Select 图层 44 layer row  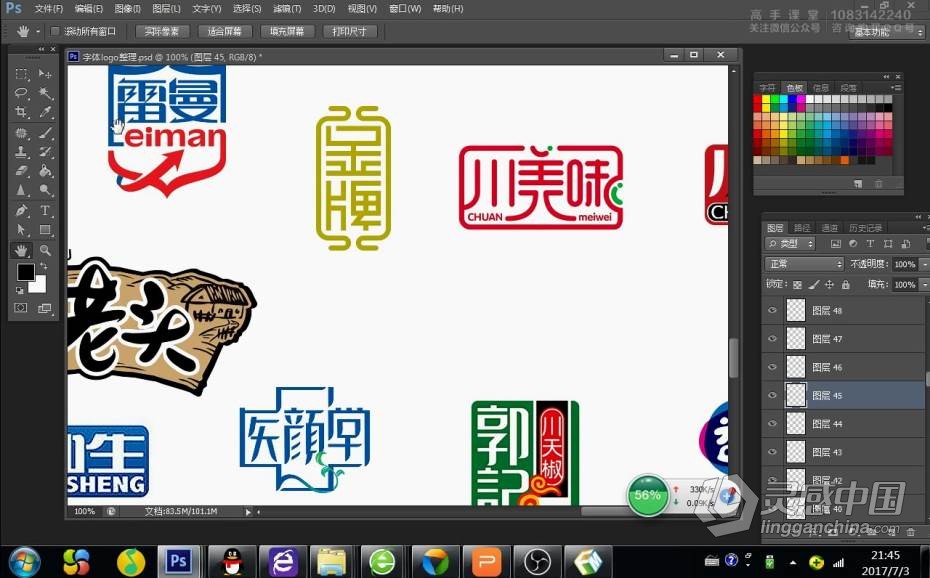(843, 423)
